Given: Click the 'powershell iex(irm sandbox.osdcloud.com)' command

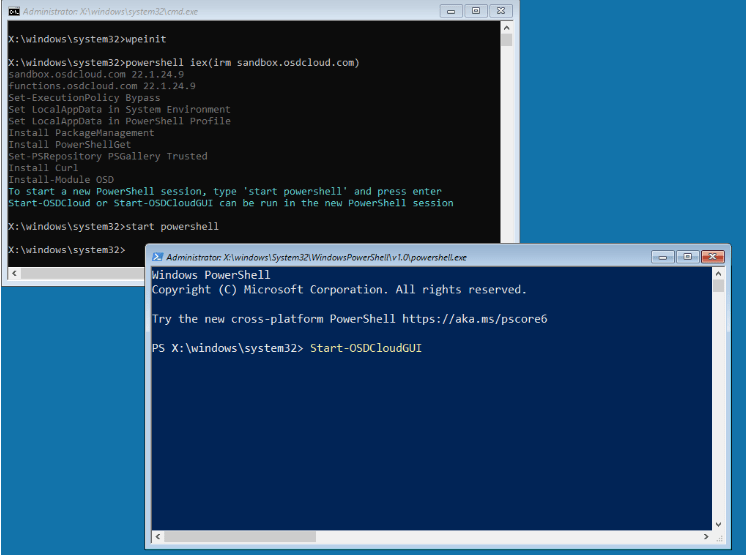Looking at the screenshot, I should (242, 62).
